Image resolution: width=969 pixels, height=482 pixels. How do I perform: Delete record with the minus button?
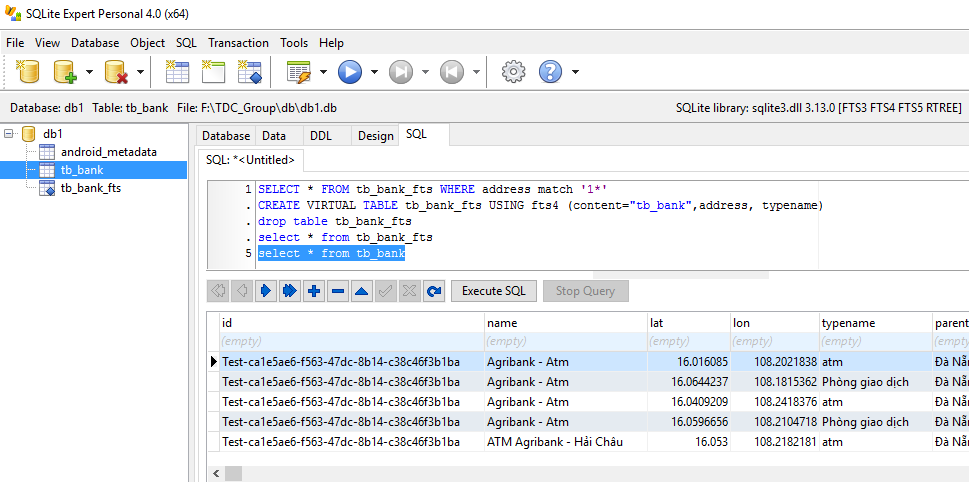338,291
